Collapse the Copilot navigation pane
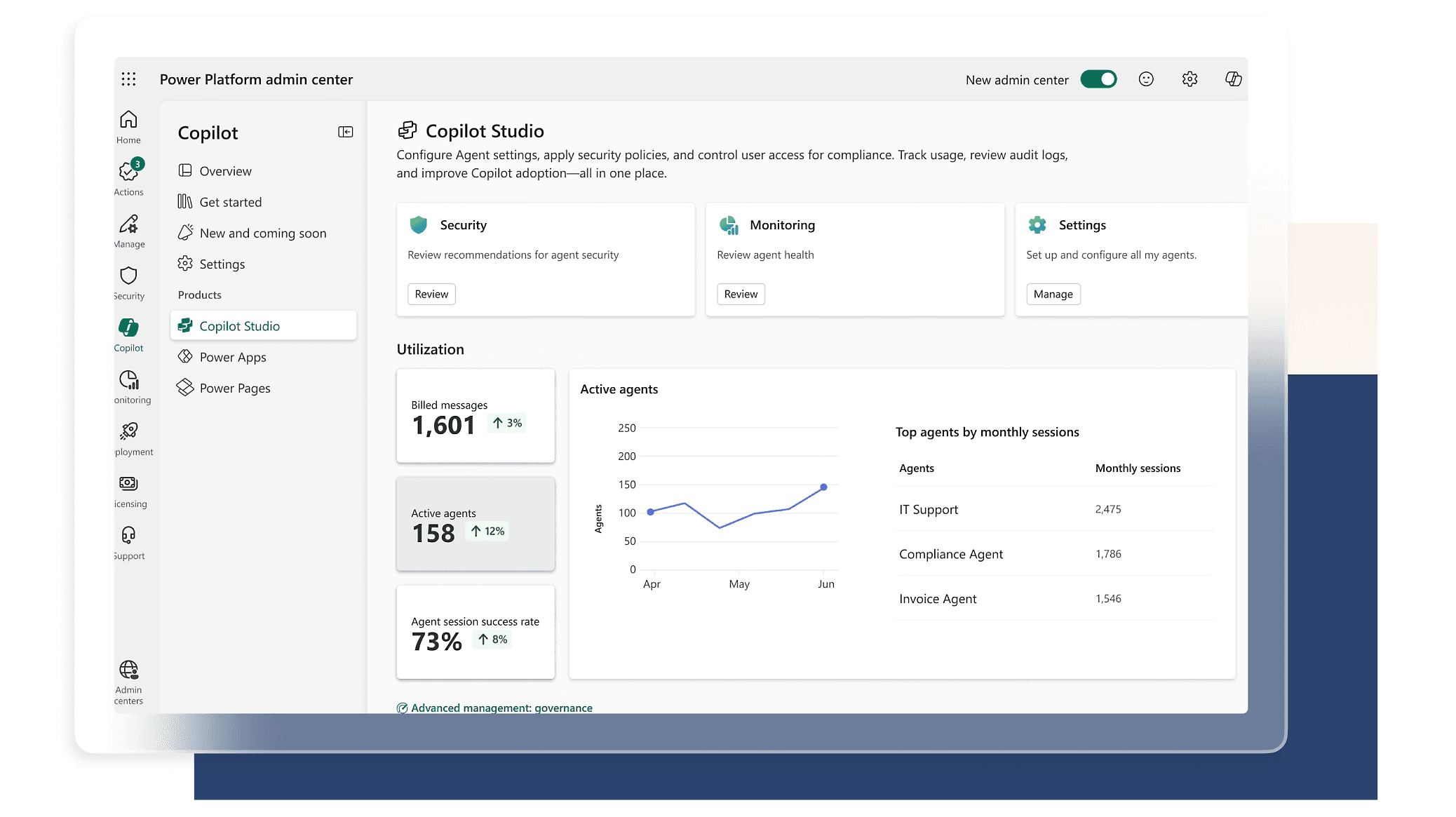This screenshot has height=817, width=1456. coord(345,132)
